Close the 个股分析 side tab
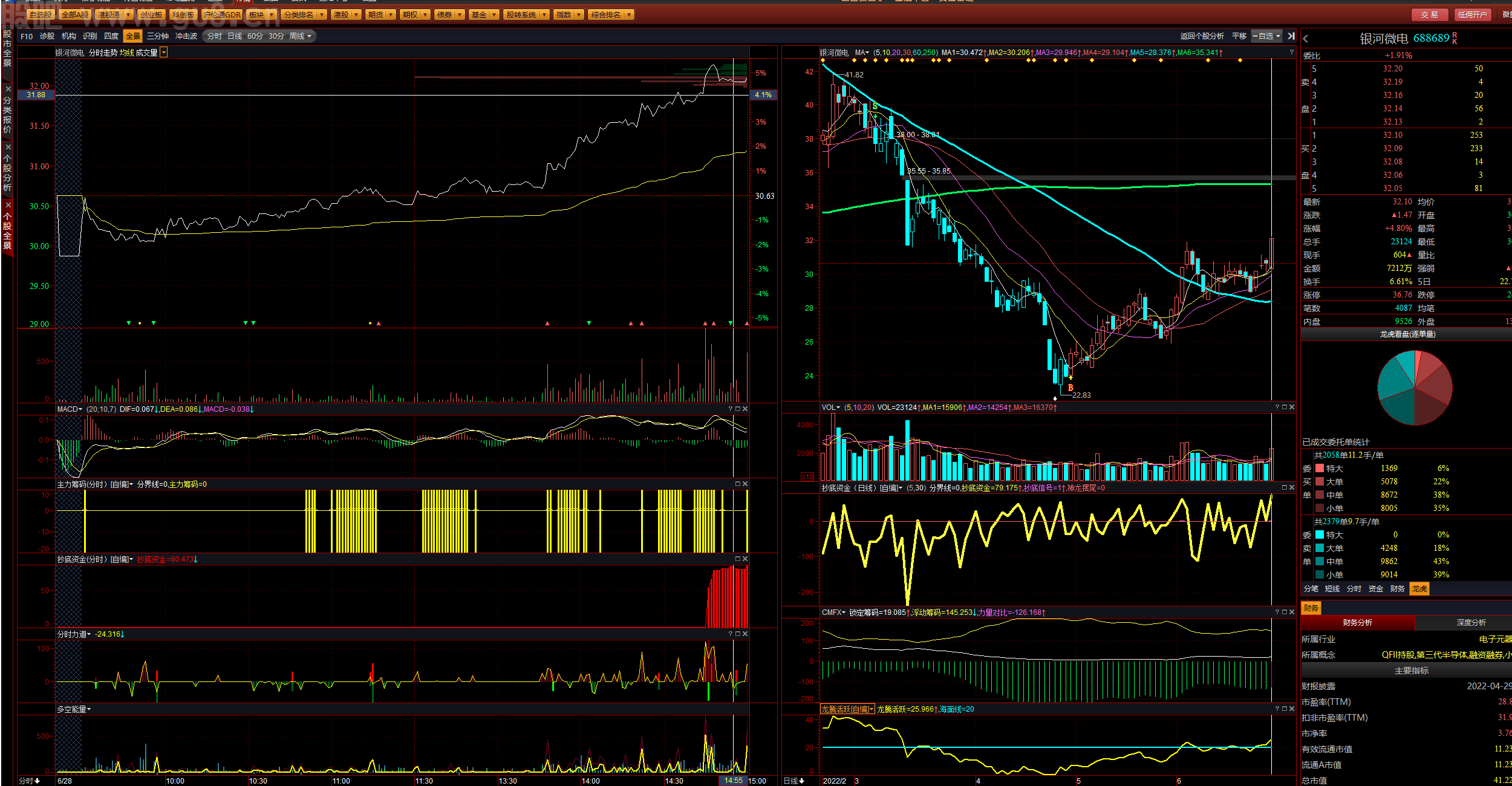1512x786 pixels. [8, 146]
